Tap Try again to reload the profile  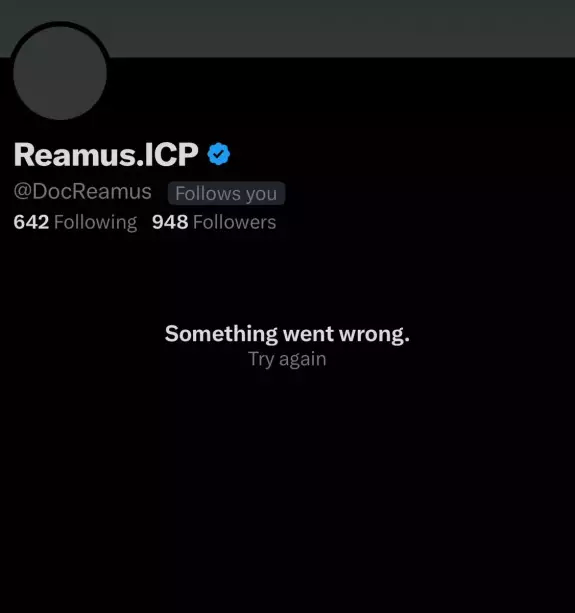pyautogui.click(x=287, y=359)
